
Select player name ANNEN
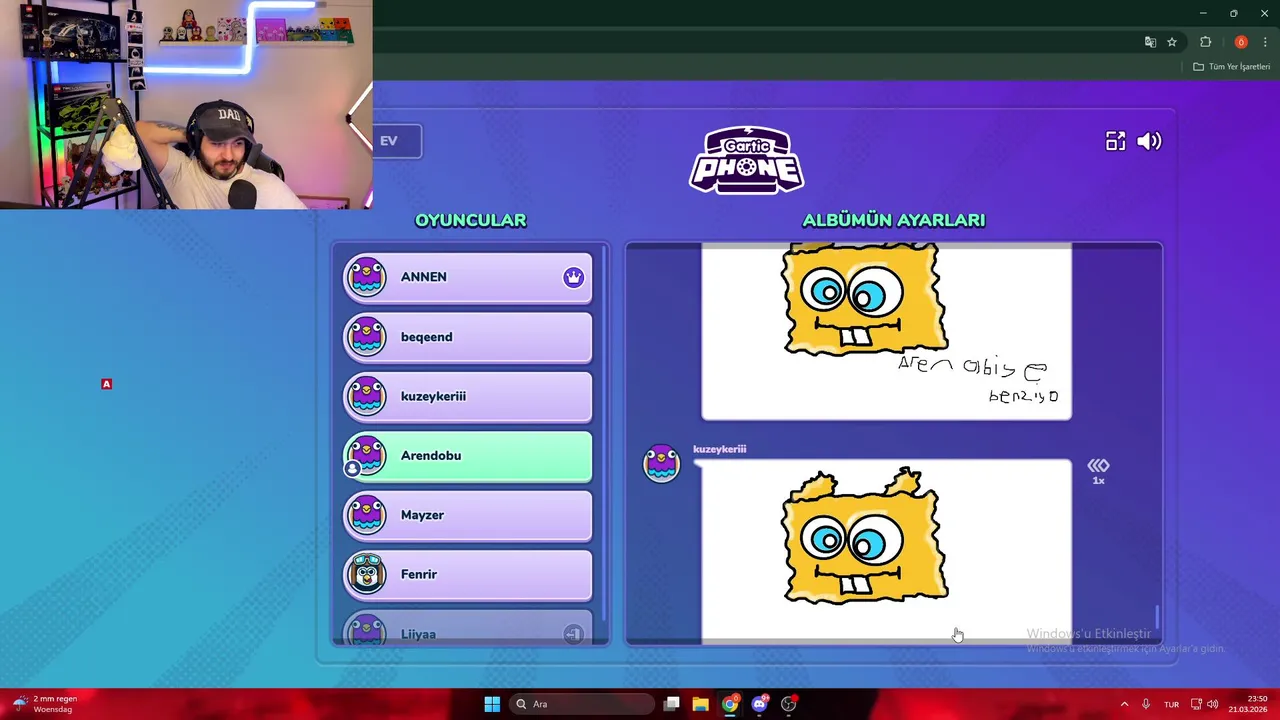click(424, 277)
